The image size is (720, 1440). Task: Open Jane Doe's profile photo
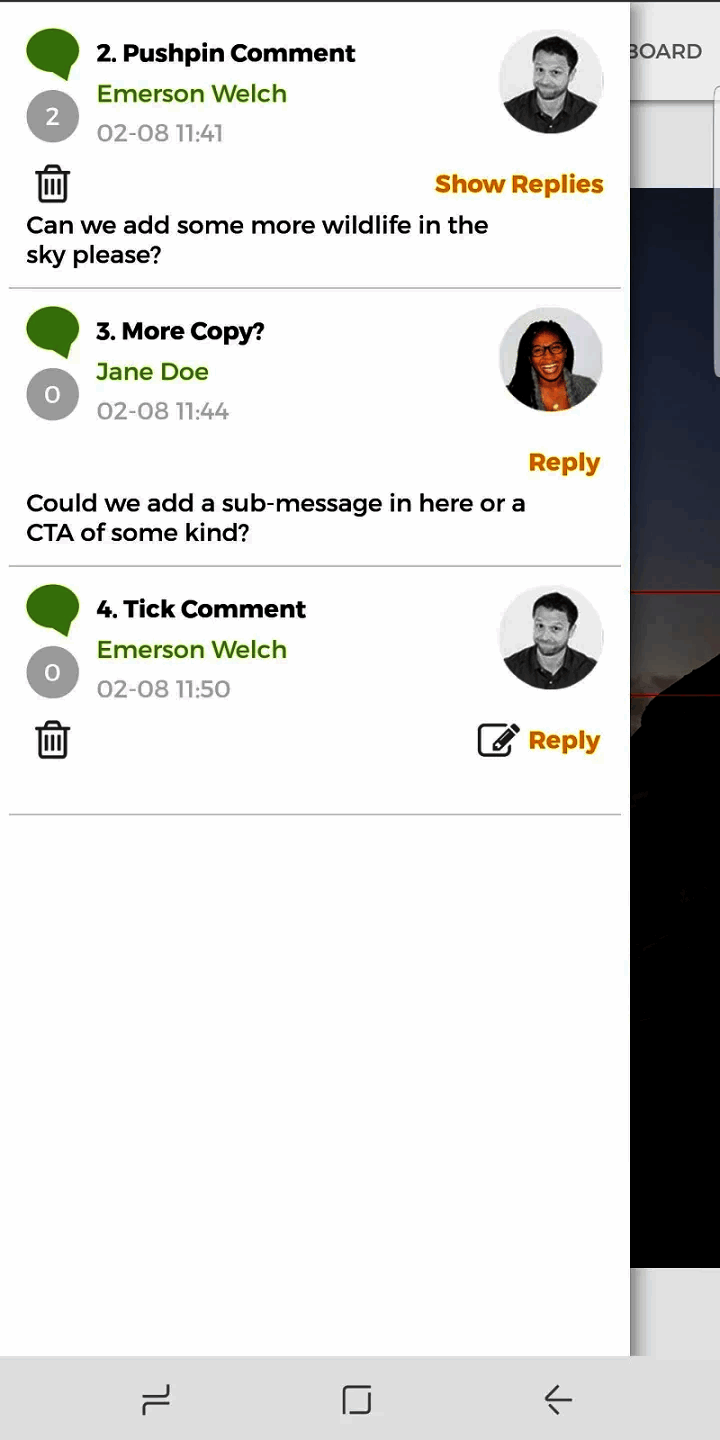tap(551, 359)
